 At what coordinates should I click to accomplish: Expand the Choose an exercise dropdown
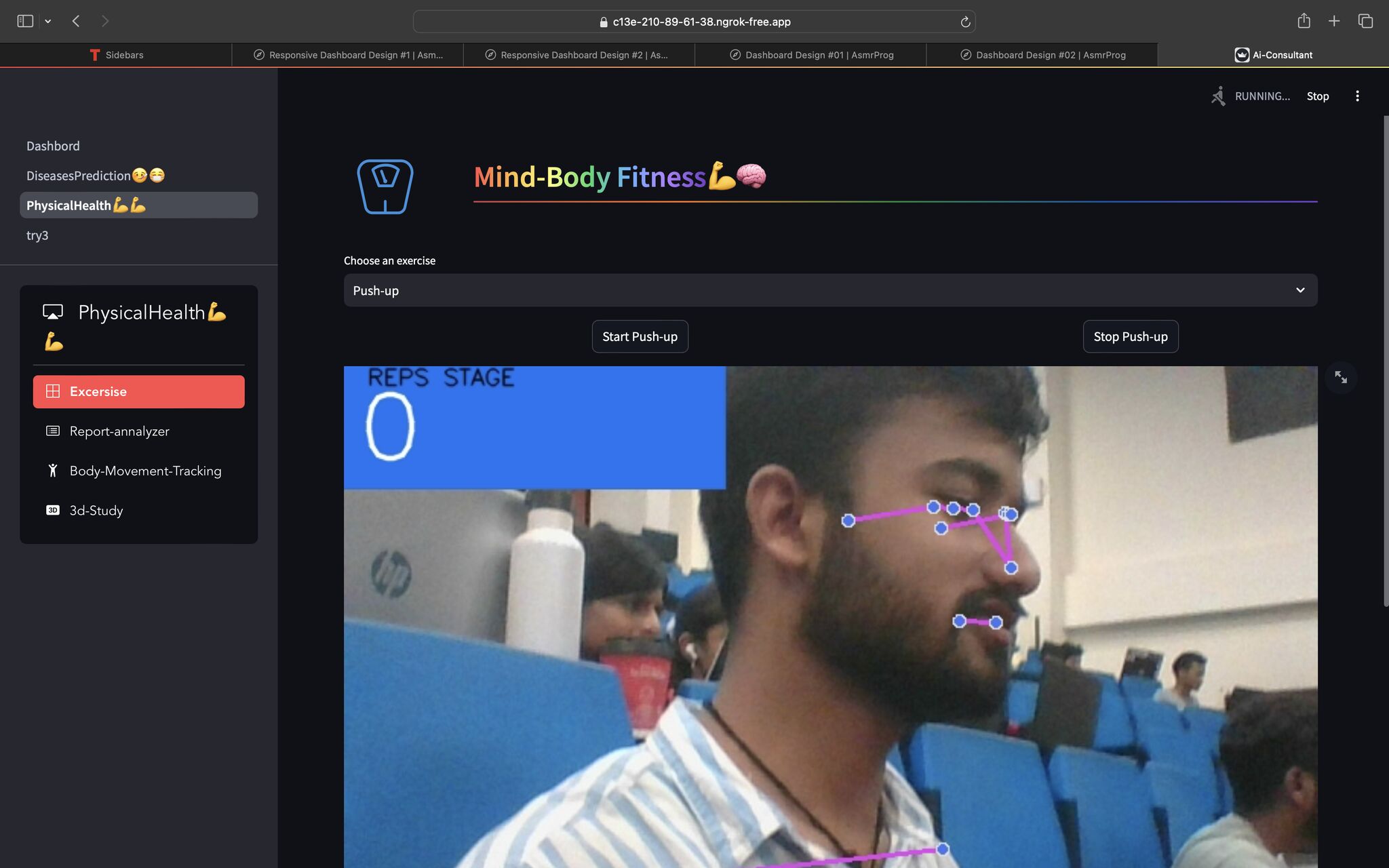coord(829,290)
